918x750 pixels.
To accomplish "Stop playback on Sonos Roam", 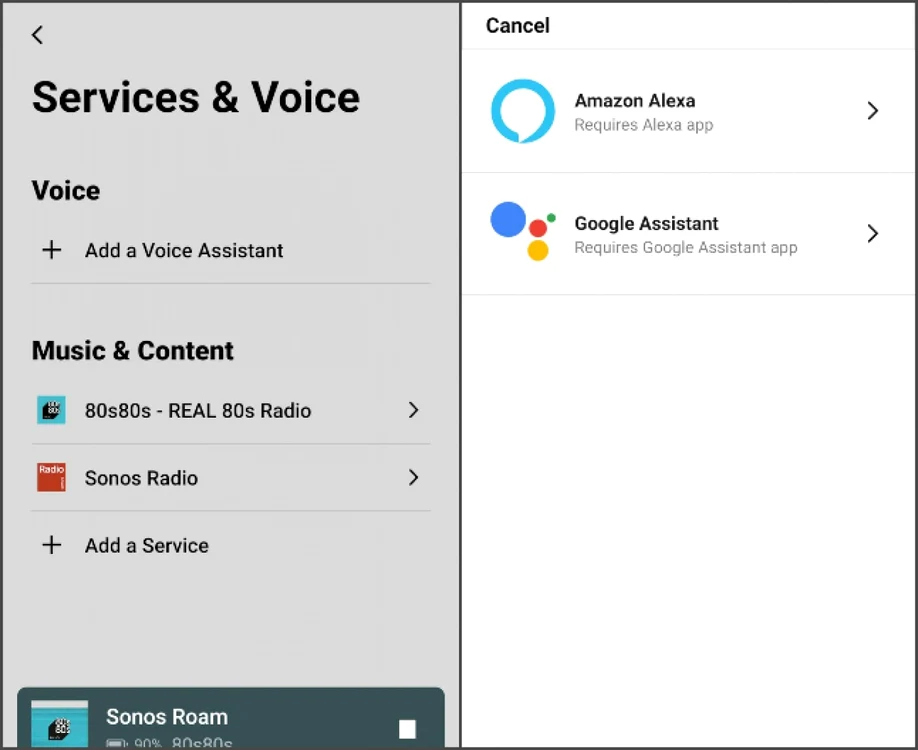I will pyautogui.click(x=407, y=729).
